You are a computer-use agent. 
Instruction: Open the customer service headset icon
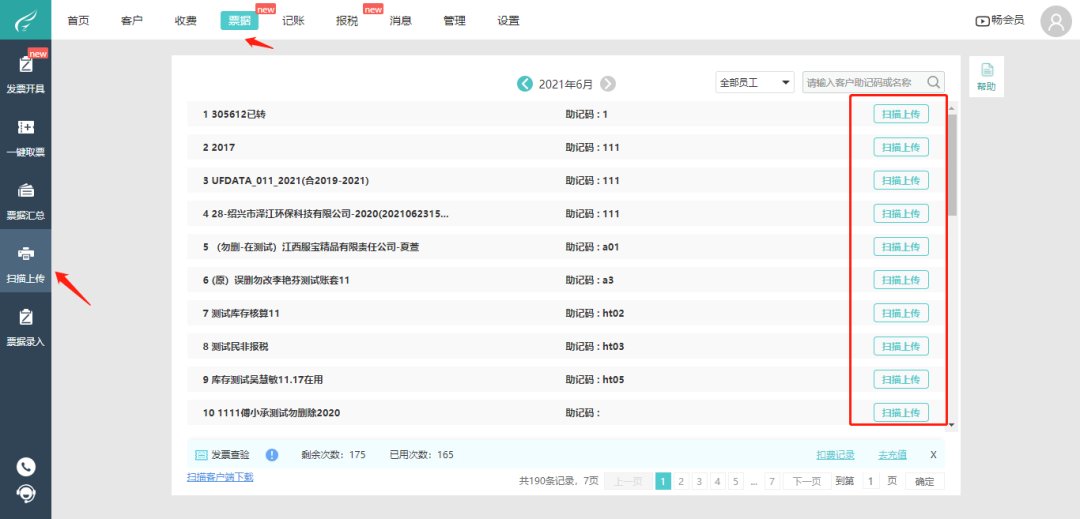tap(25, 493)
